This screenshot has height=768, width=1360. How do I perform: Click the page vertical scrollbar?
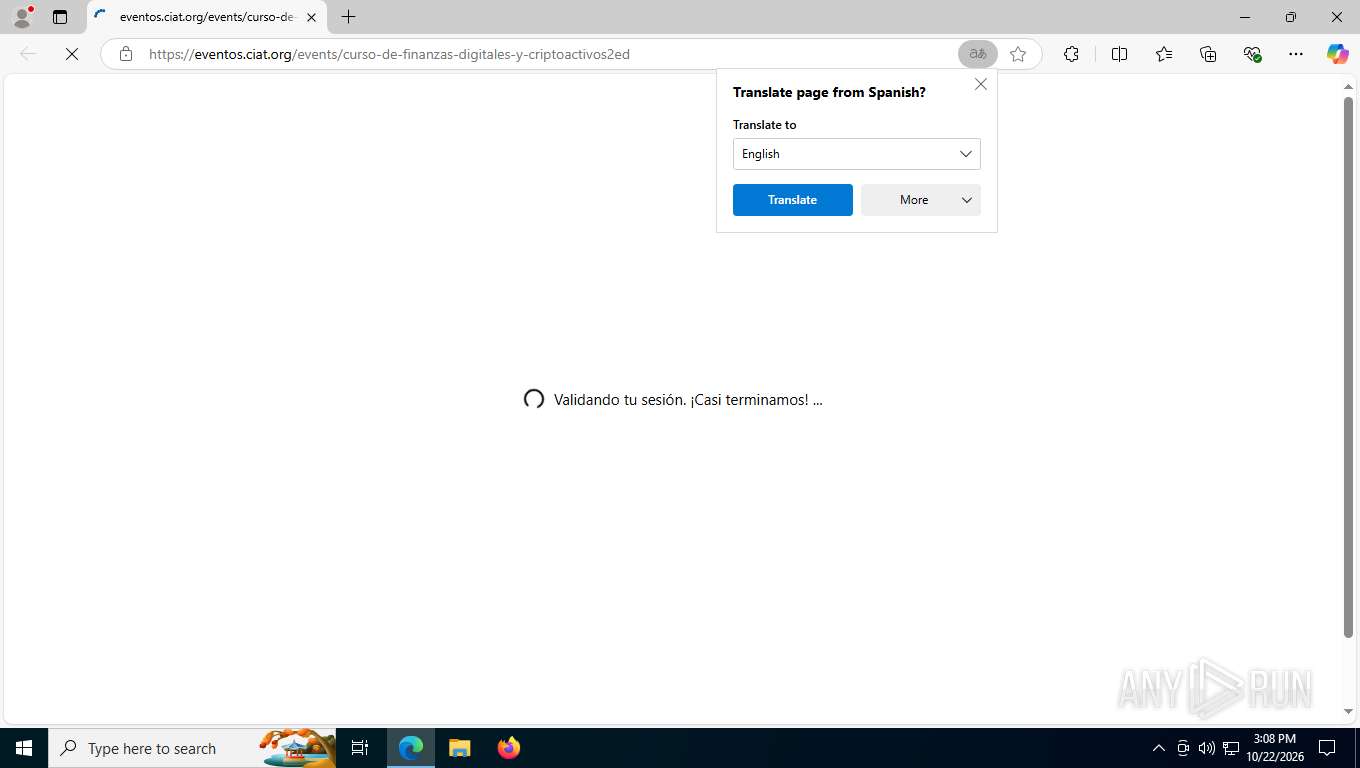tap(1348, 367)
